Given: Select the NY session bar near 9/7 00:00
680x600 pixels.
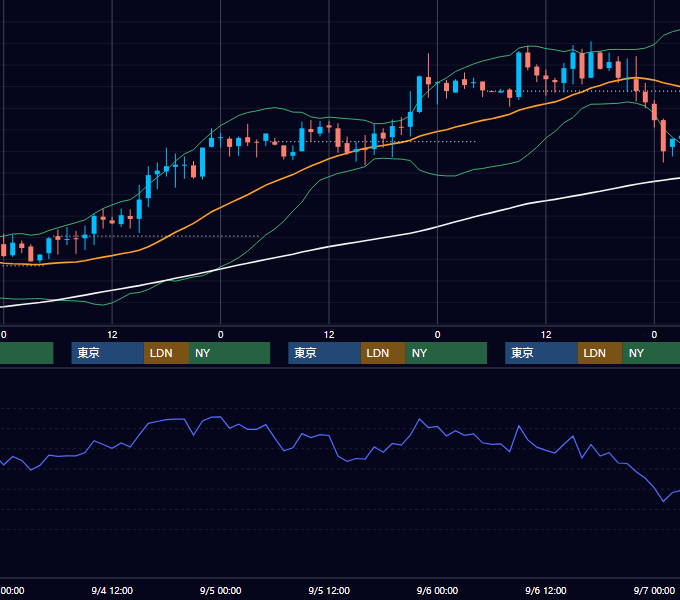Looking at the screenshot, I should [651, 353].
